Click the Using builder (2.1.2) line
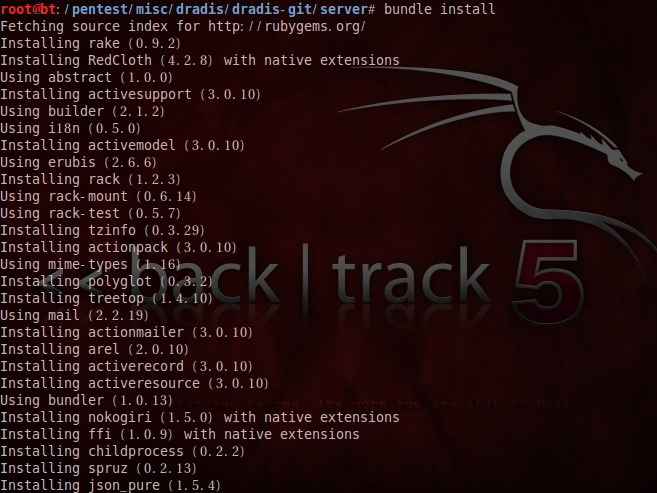Screen dimensions: 657x493 coord(83,111)
